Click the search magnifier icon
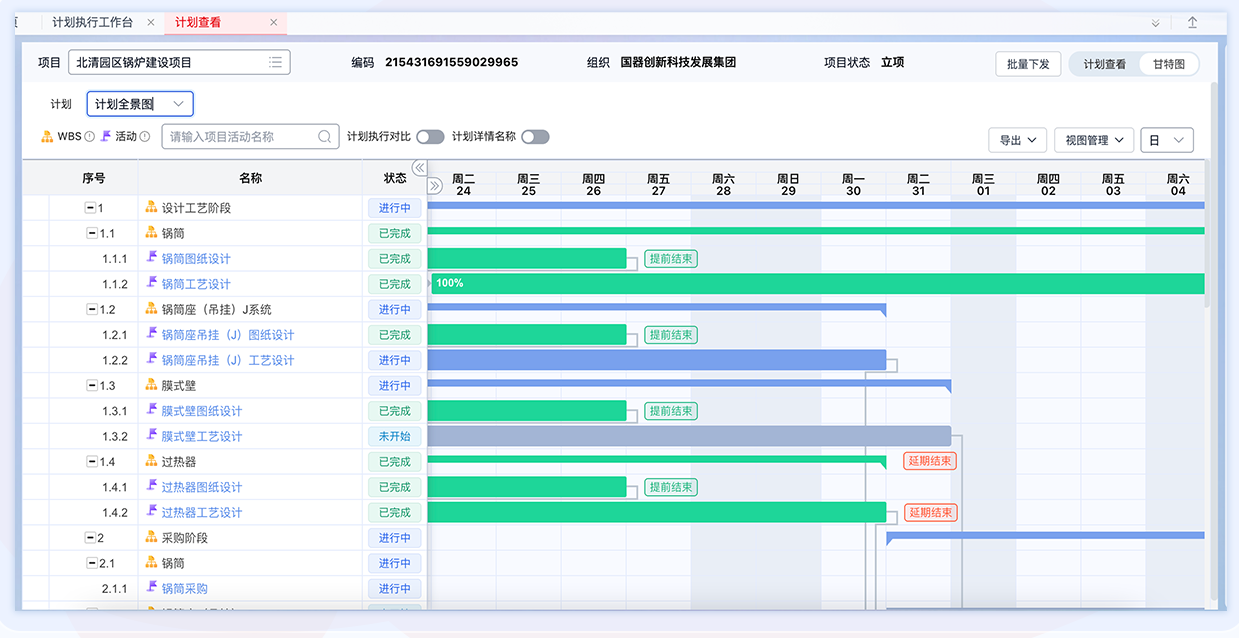The image size is (1239, 638). coord(325,137)
